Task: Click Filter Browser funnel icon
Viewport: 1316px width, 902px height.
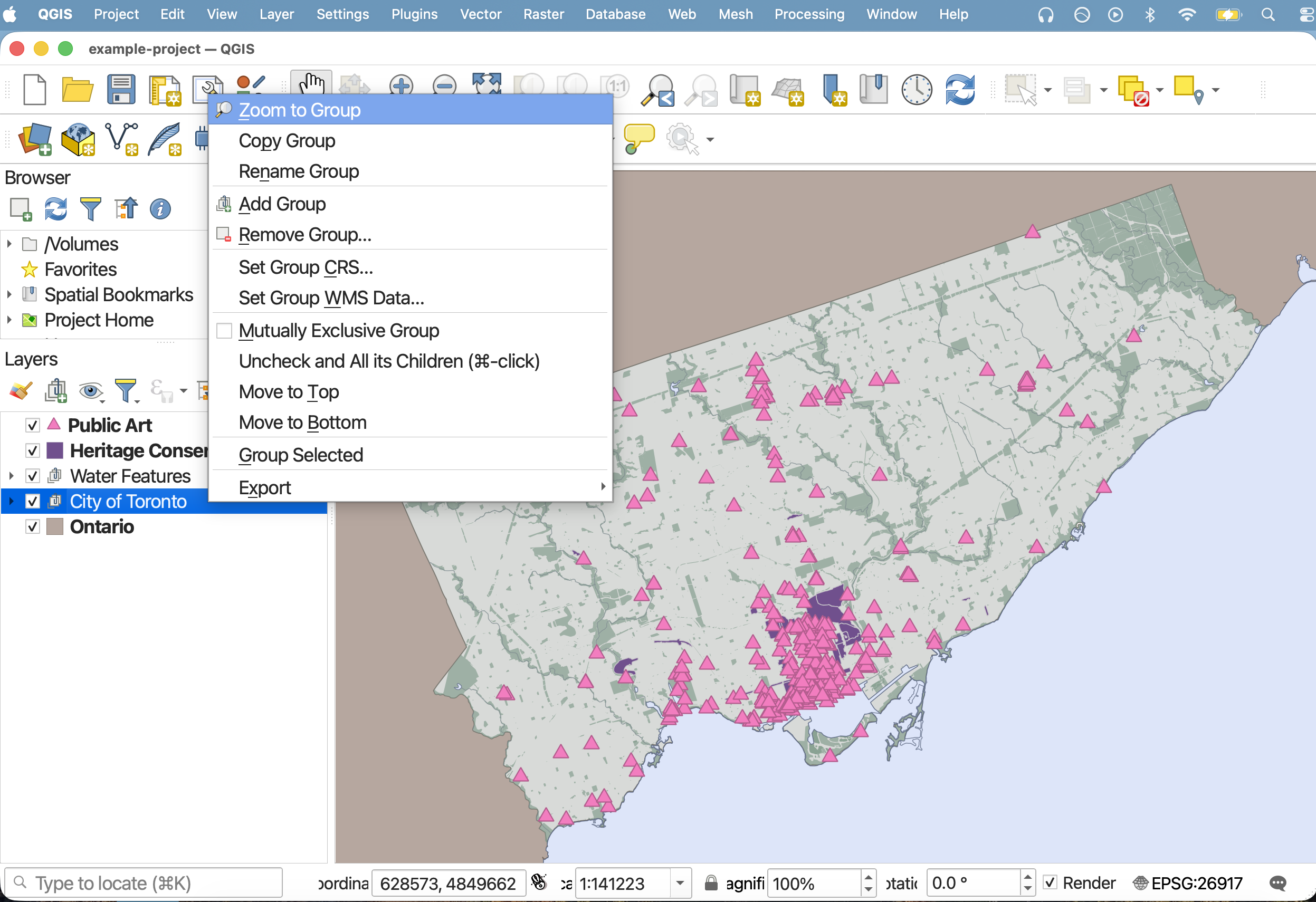Action: (90, 209)
